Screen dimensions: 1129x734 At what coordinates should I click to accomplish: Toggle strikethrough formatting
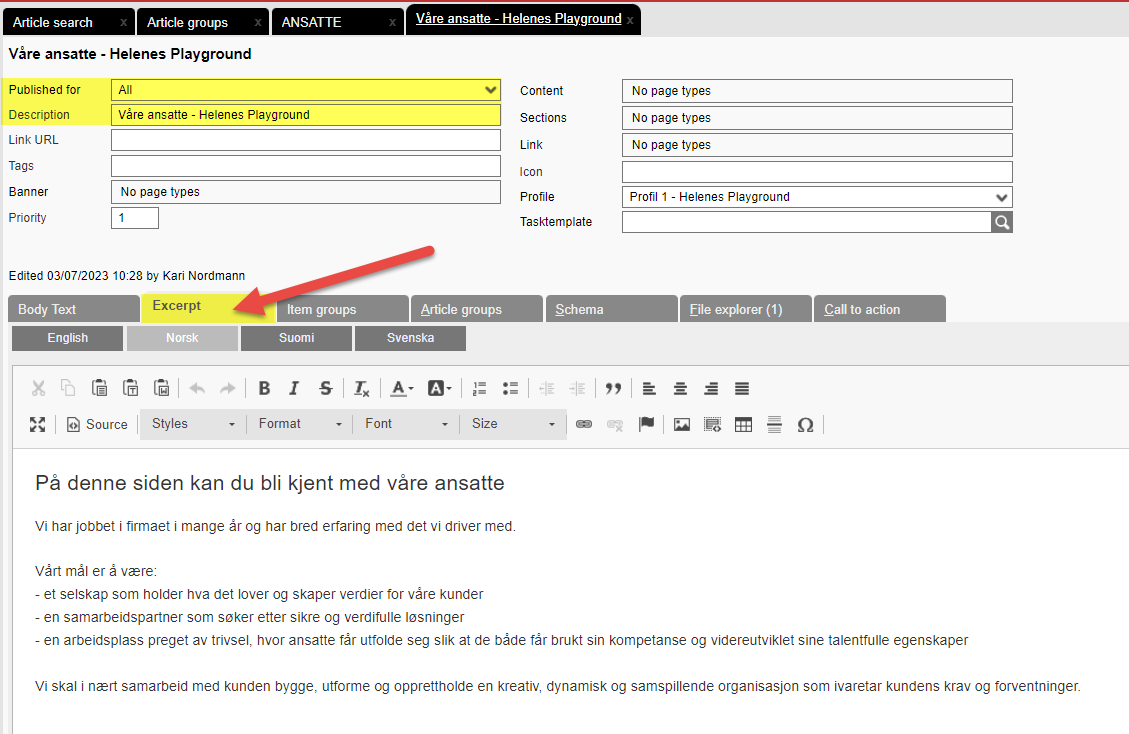[x=325, y=388]
